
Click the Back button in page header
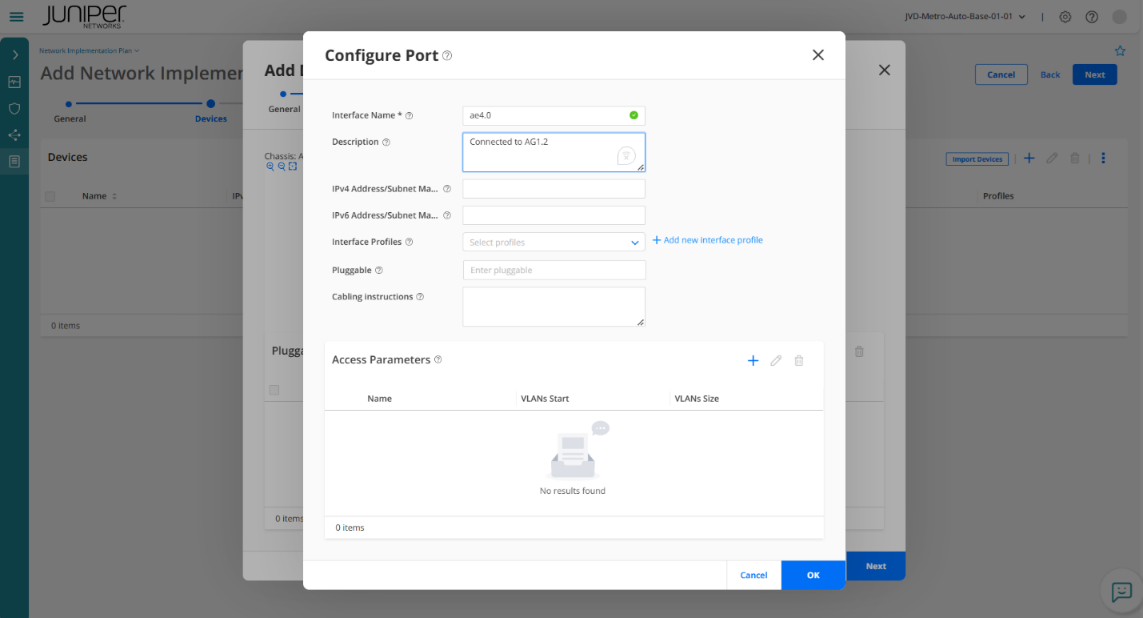(1050, 75)
